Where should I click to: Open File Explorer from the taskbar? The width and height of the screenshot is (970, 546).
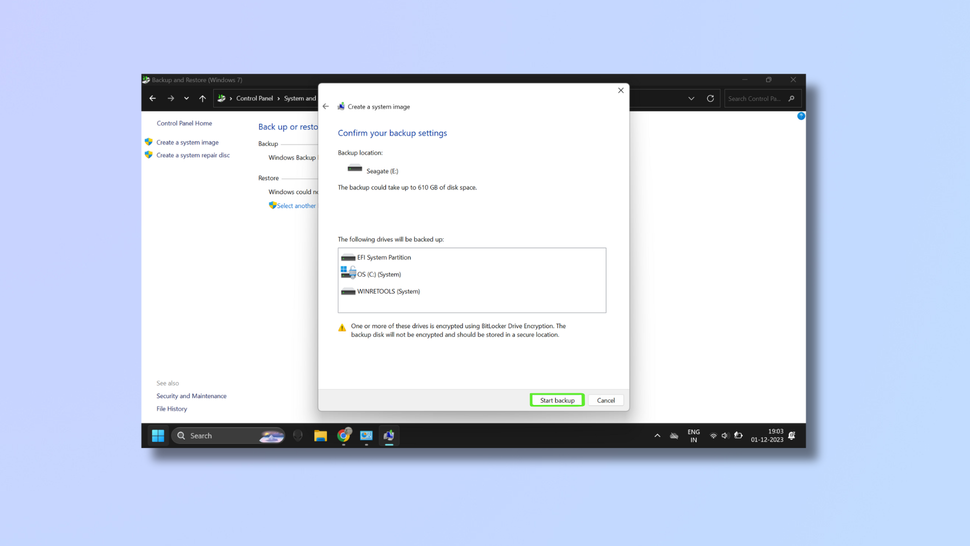coord(320,435)
